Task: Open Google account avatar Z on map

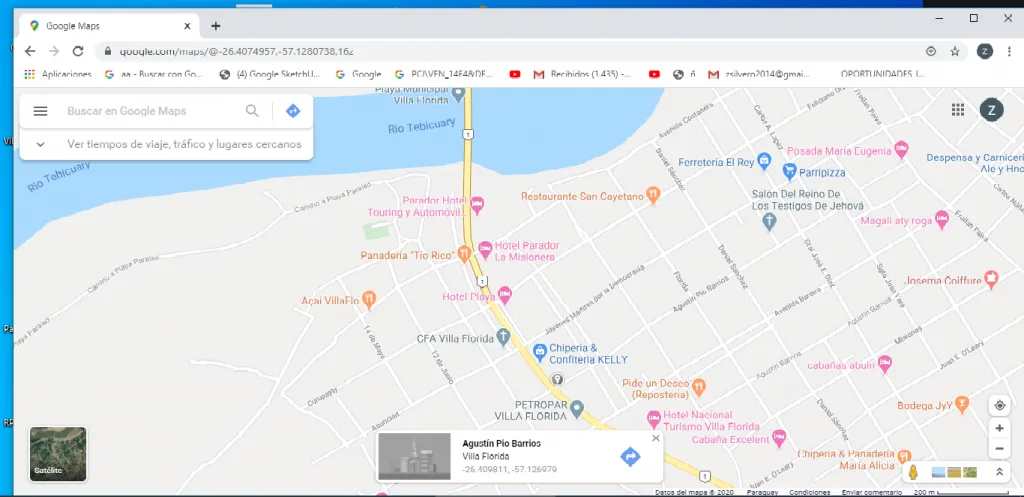Action: 991,110
